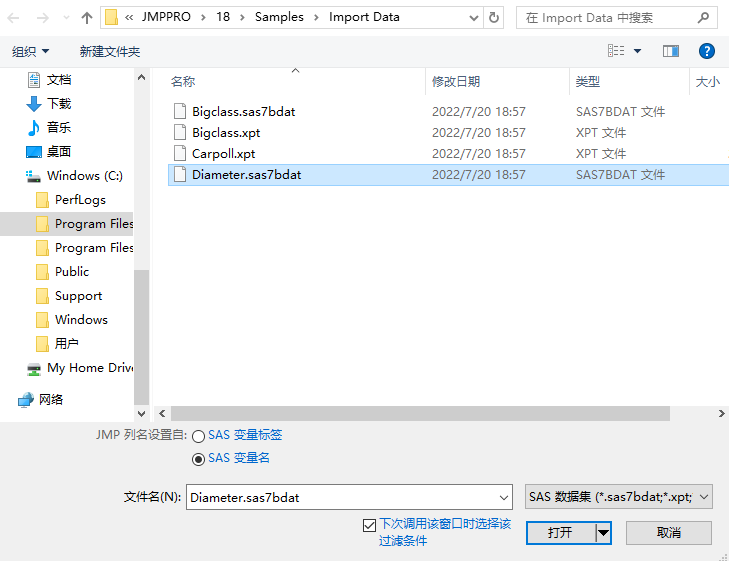Go up one folder level
Screen dimensions: 729x561
coord(86,18)
